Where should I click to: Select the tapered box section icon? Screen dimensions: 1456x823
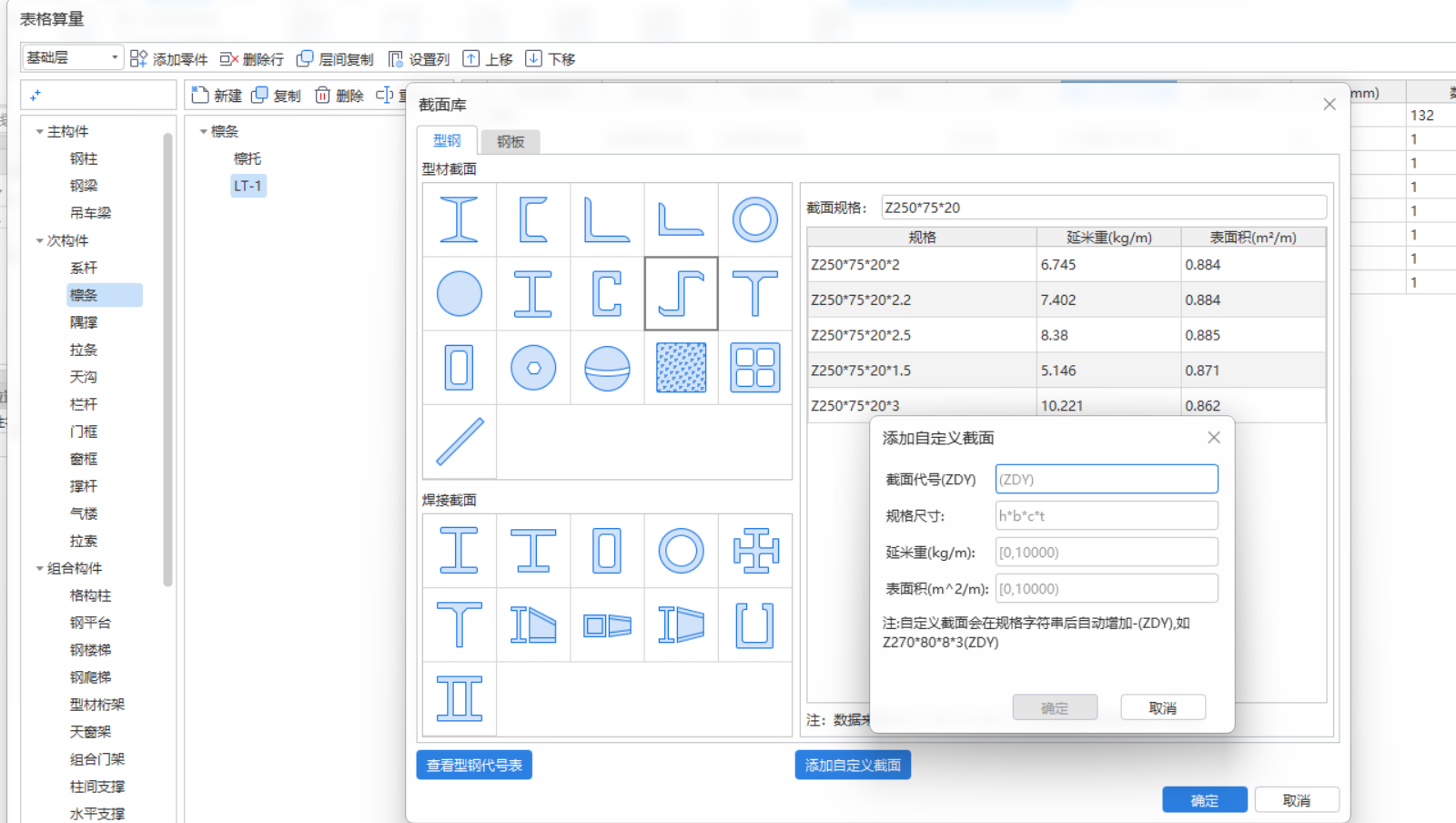pos(607,625)
